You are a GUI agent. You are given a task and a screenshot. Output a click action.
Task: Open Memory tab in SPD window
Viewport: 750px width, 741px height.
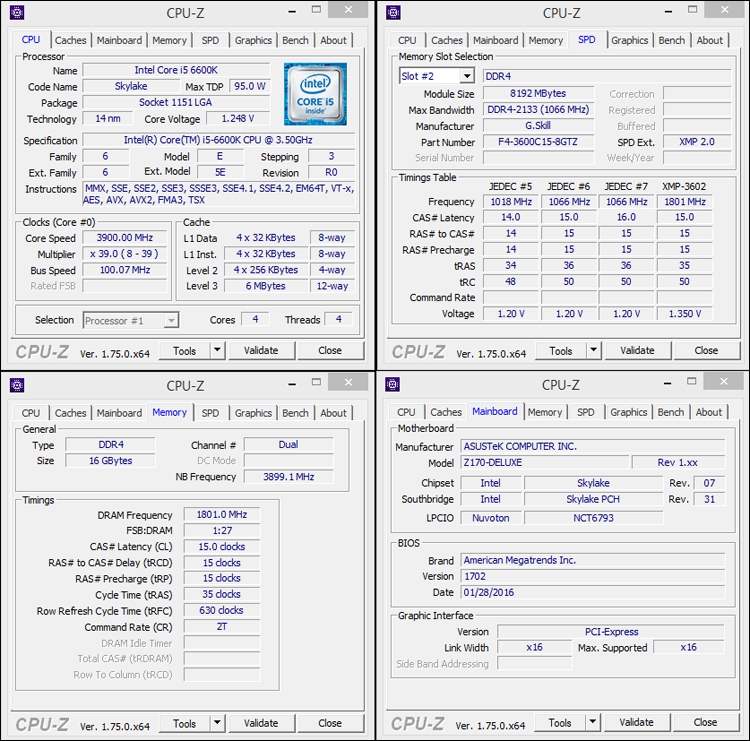pyautogui.click(x=546, y=40)
